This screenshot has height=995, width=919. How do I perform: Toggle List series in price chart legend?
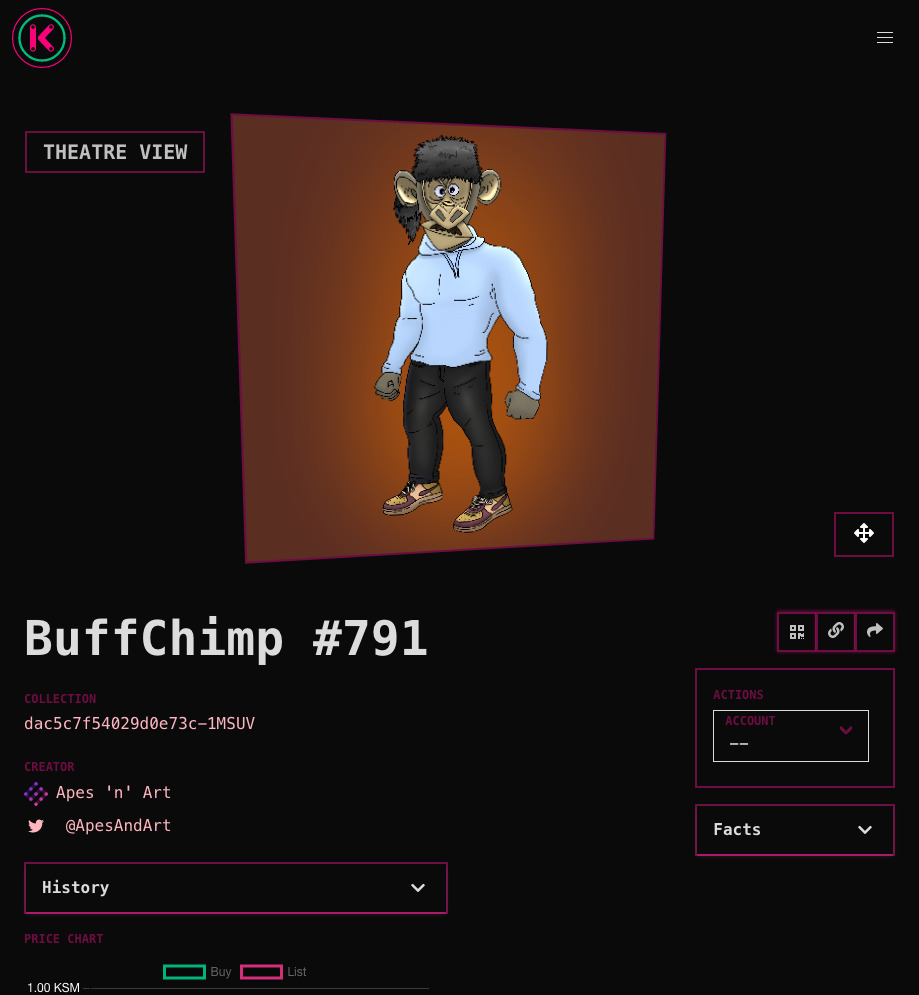(x=274, y=972)
